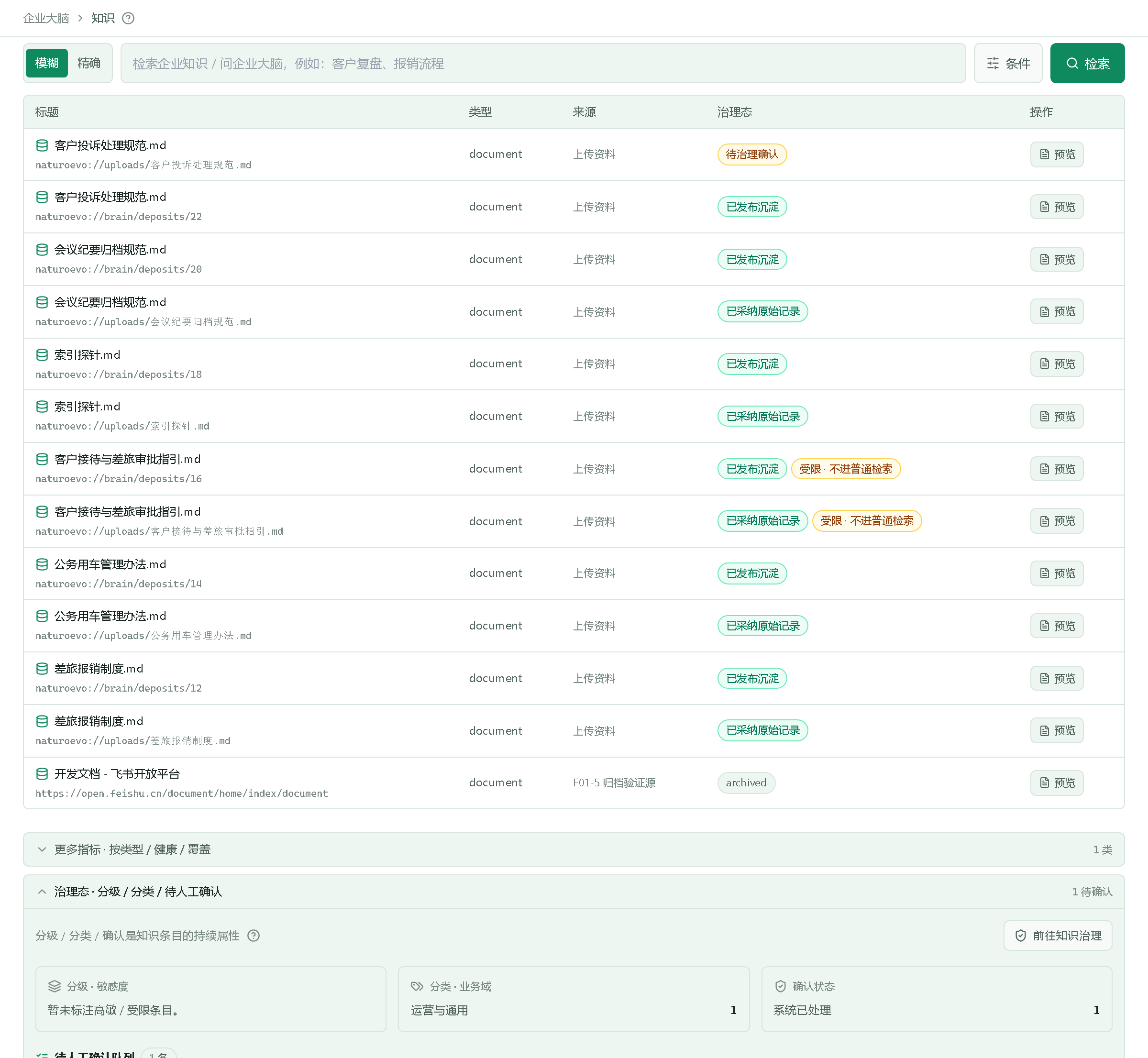Viewport: 1148px width, 1058px height.
Task: Click the layers icon in 分级 · 敏感度 card
Action: point(55,986)
